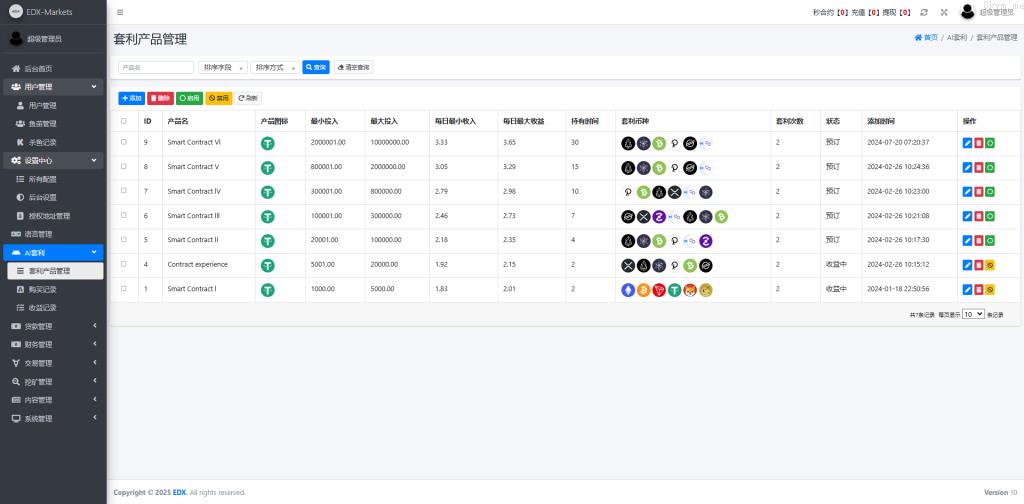Expand the 财务管理 sidebar menu
The height and width of the screenshot is (504, 1024).
(53, 344)
